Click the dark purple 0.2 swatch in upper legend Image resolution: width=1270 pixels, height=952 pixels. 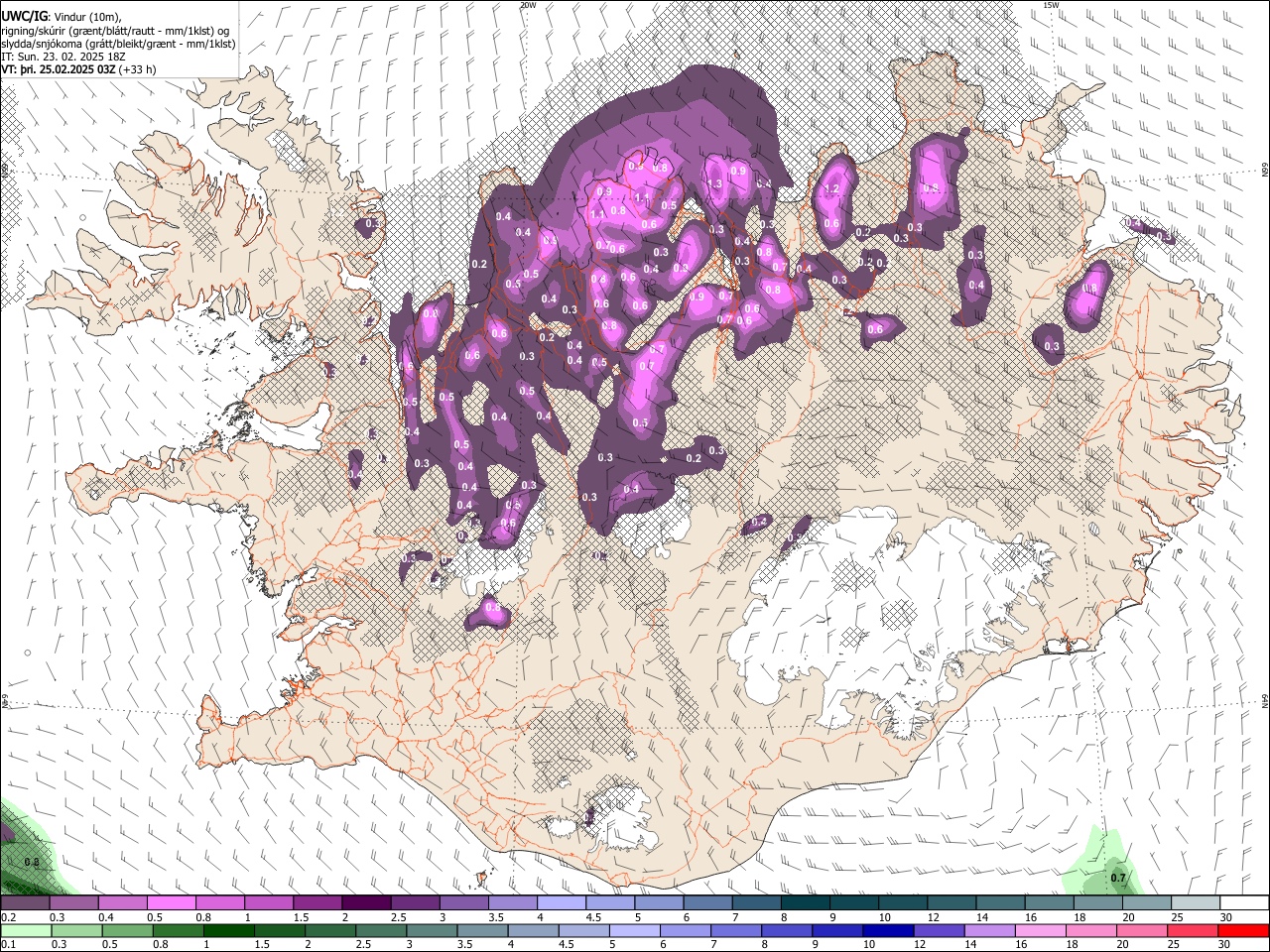click(x=25, y=903)
